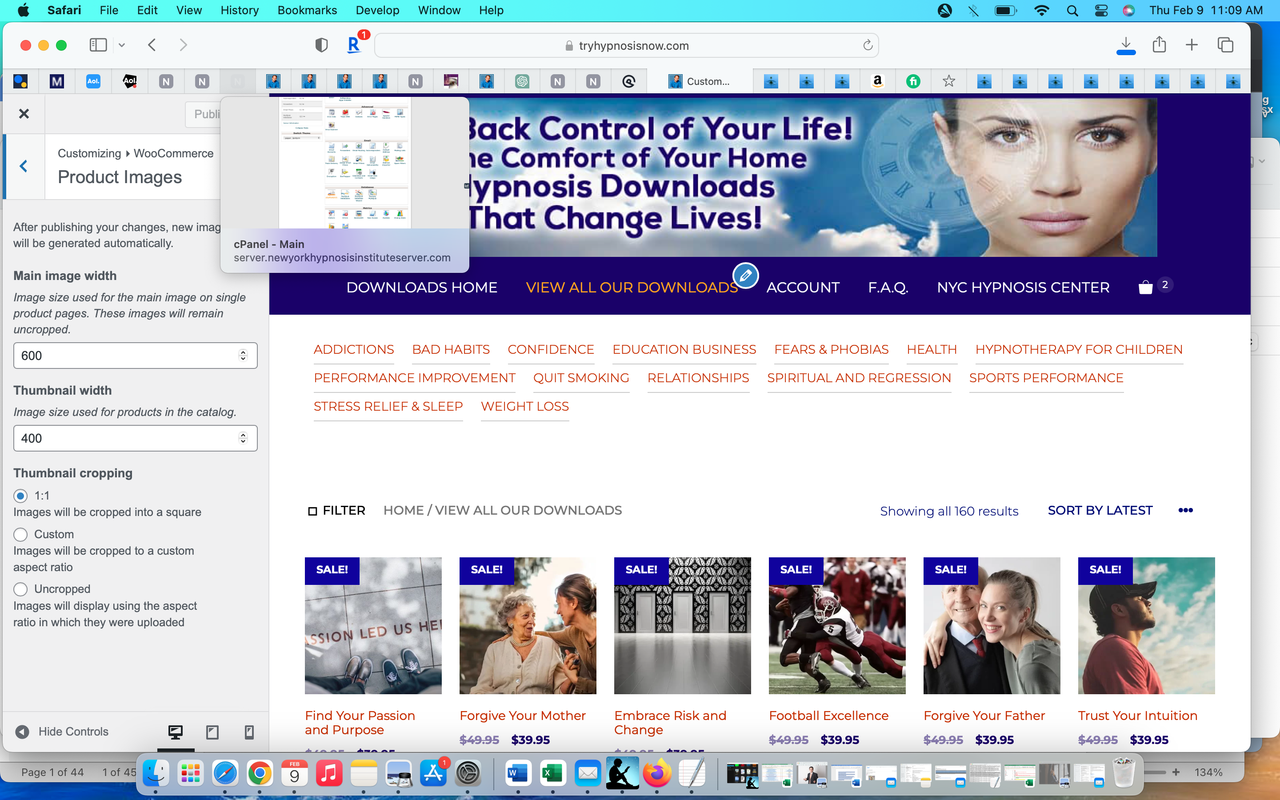Select 1:1 thumbnail cropping option
This screenshot has height=800, width=1280.
pyautogui.click(x=20, y=495)
